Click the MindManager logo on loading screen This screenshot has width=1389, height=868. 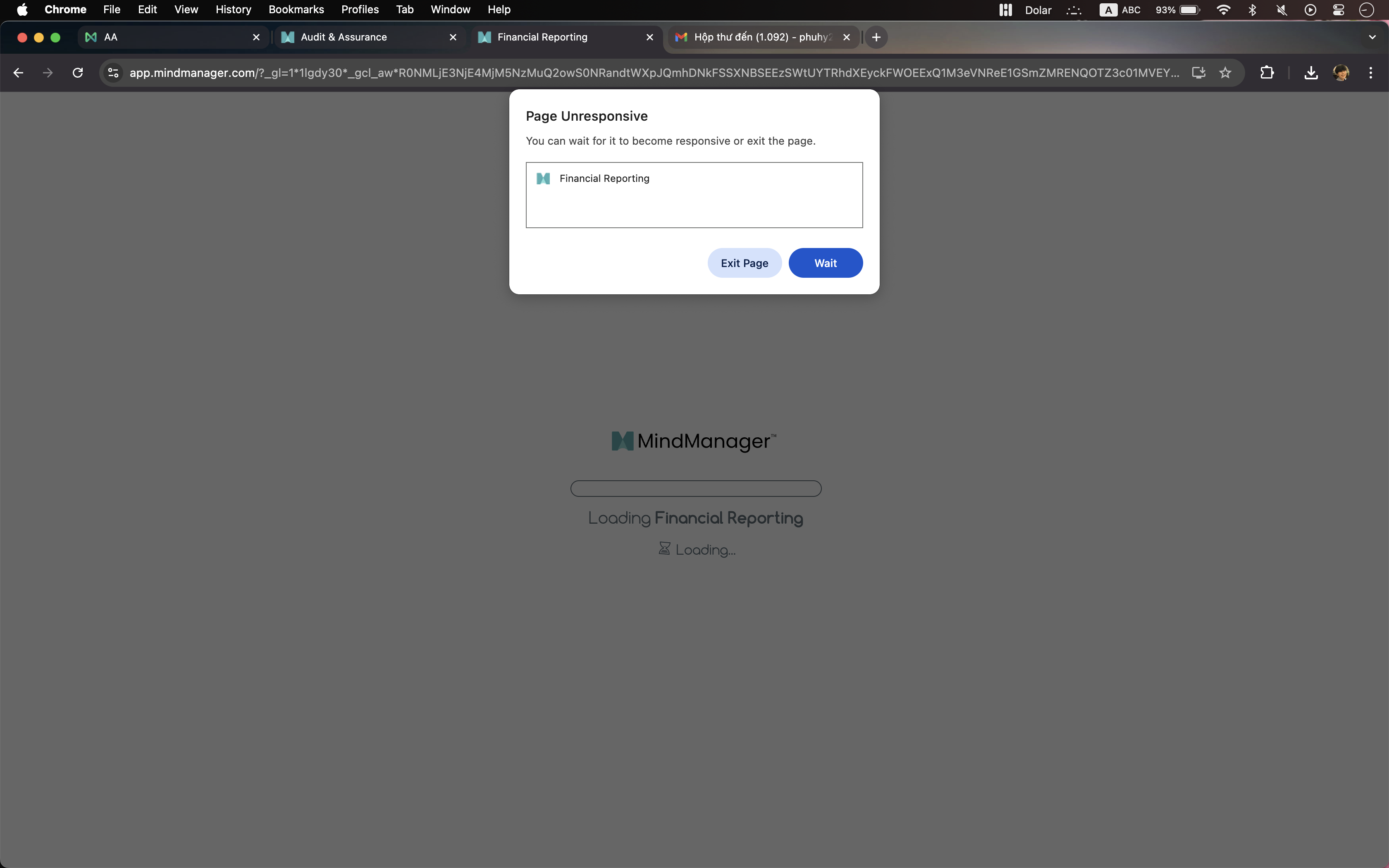(x=694, y=441)
